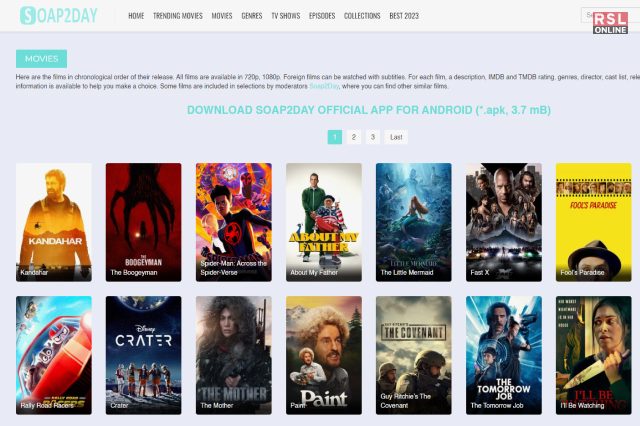Open the Movies navigation link
The image size is (640, 426).
point(222,16)
